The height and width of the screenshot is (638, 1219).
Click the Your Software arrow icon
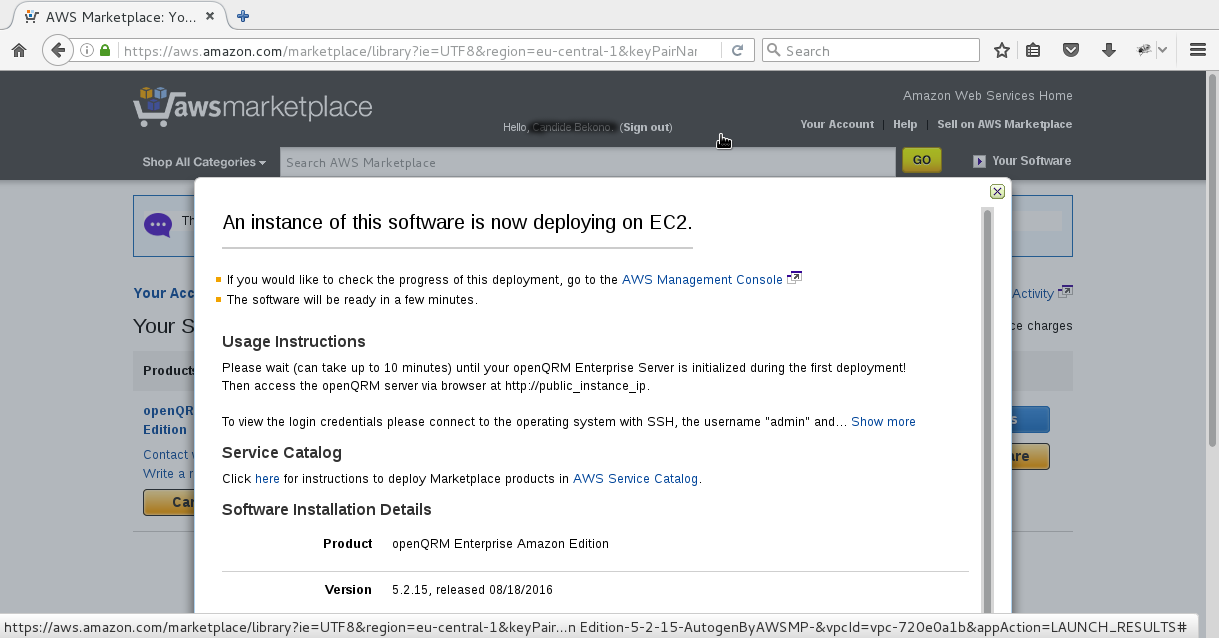pos(980,161)
